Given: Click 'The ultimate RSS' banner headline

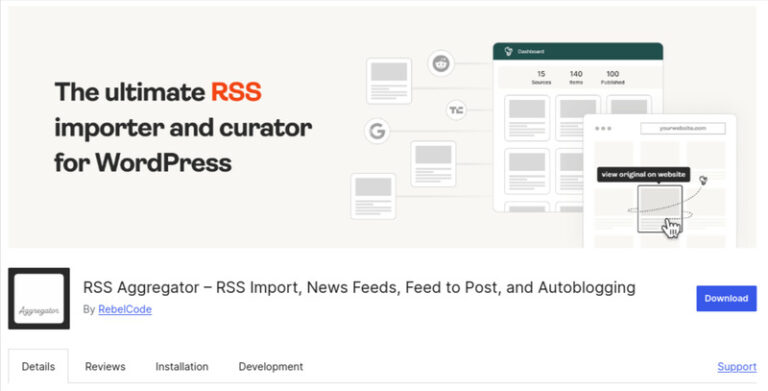Looking at the screenshot, I should pyautogui.click(x=158, y=92).
